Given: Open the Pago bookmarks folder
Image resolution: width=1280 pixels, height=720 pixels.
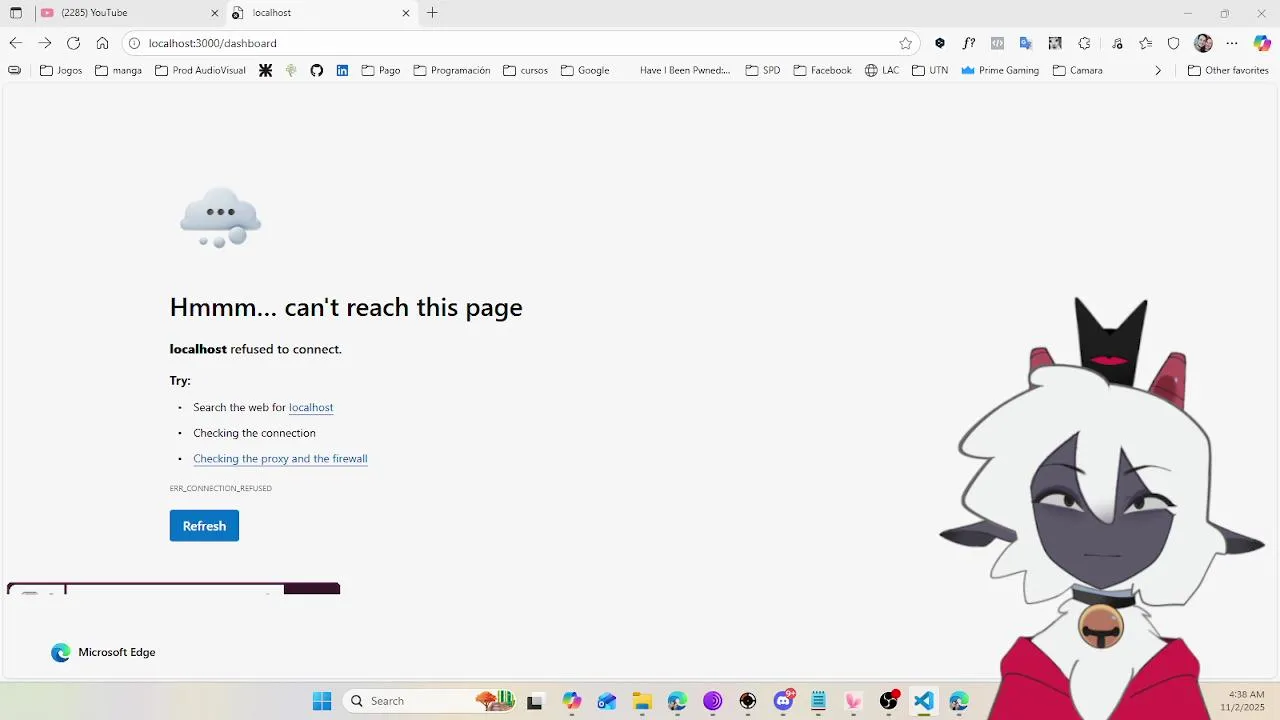Looking at the screenshot, I should tap(381, 70).
